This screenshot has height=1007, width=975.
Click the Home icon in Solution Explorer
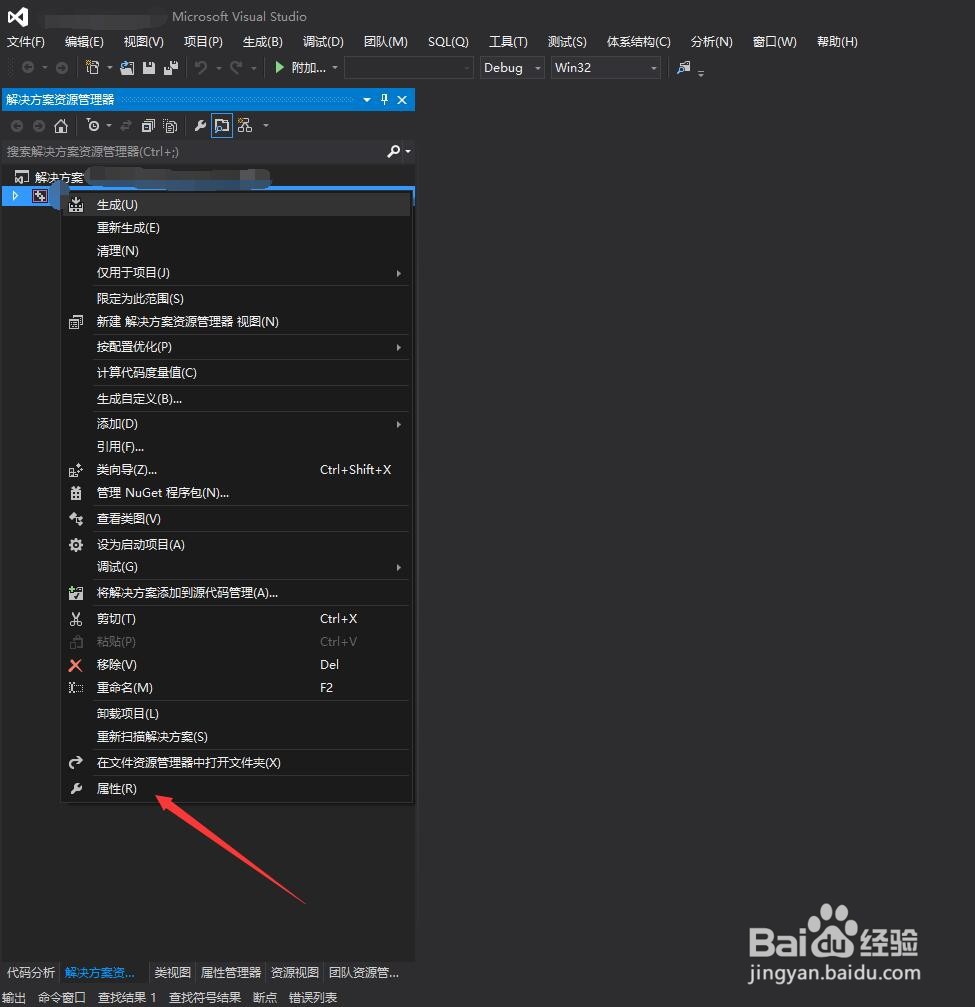pyautogui.click(x=60, y=125)
